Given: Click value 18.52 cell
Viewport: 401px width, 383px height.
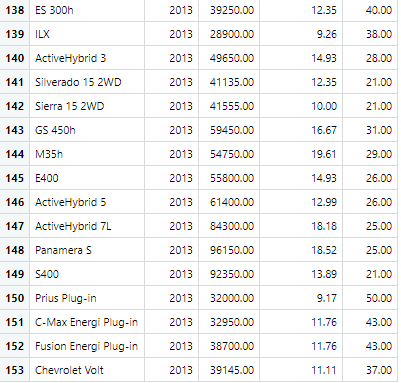Looking at the screenshot, I should click(301, 250).
